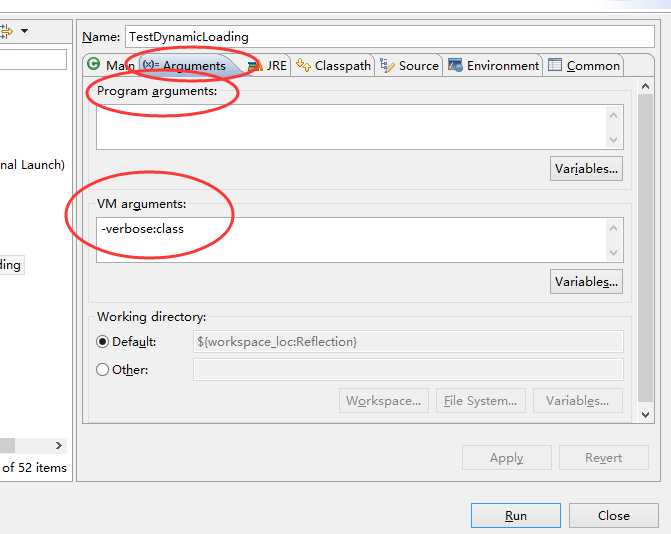Open the Source tab
Screen dimensions: 671x534
[x=409, y=65]
